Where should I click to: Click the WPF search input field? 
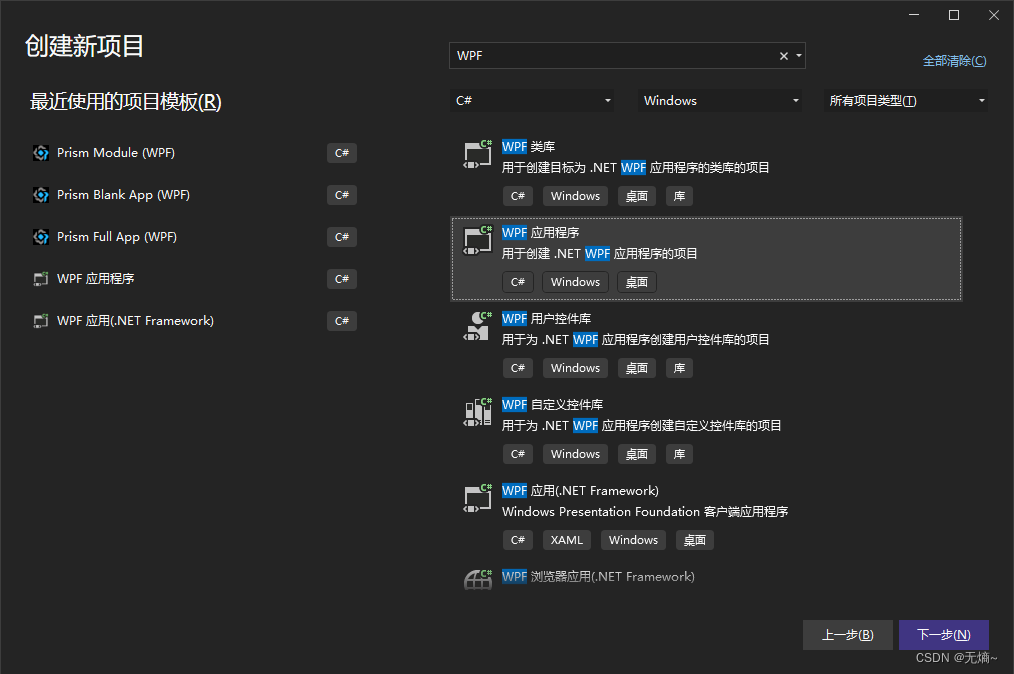pyautogui.click(x=600, y=56)
